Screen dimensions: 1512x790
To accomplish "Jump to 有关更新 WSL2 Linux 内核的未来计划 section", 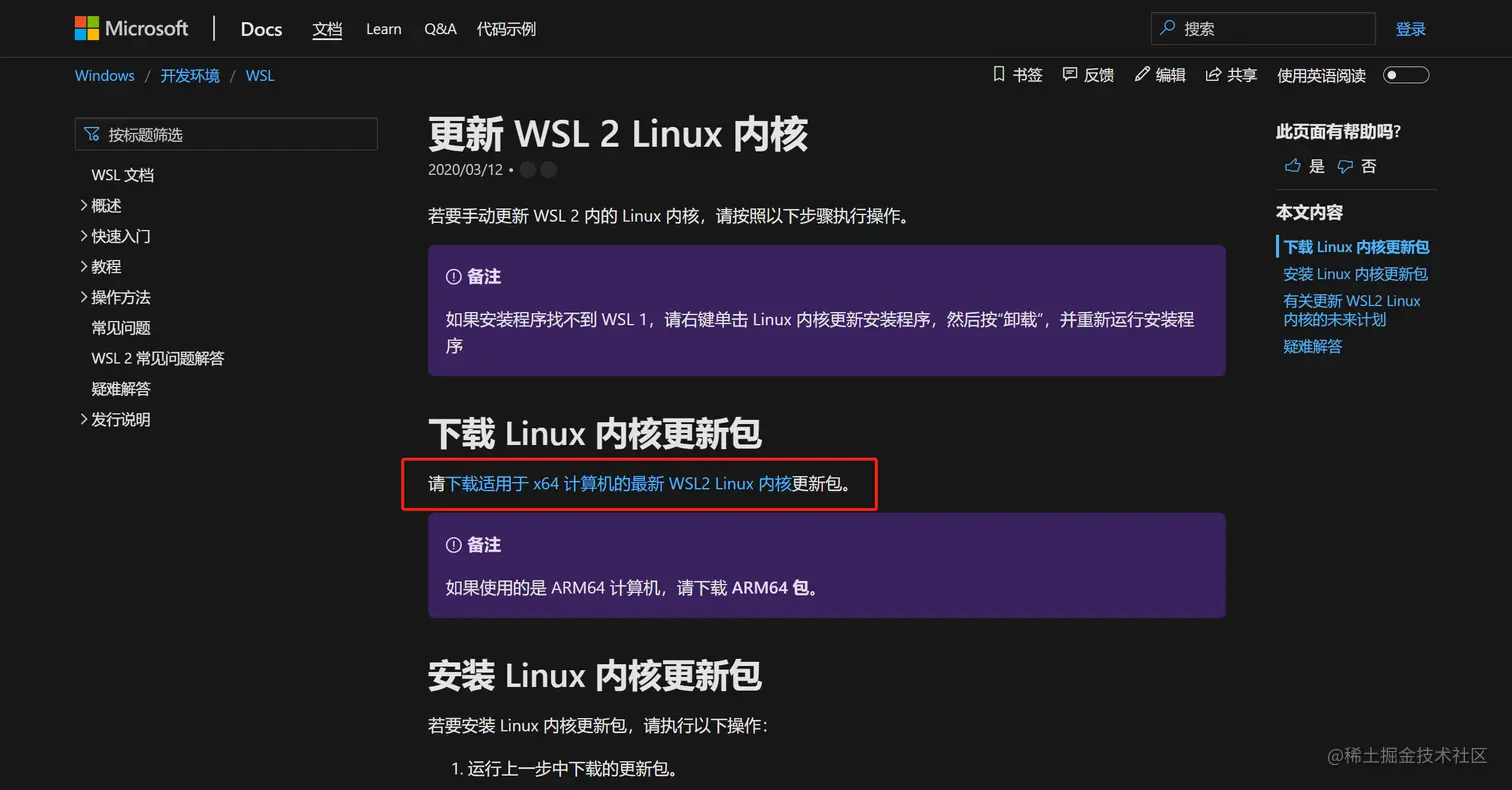I will coord(1352,310).
